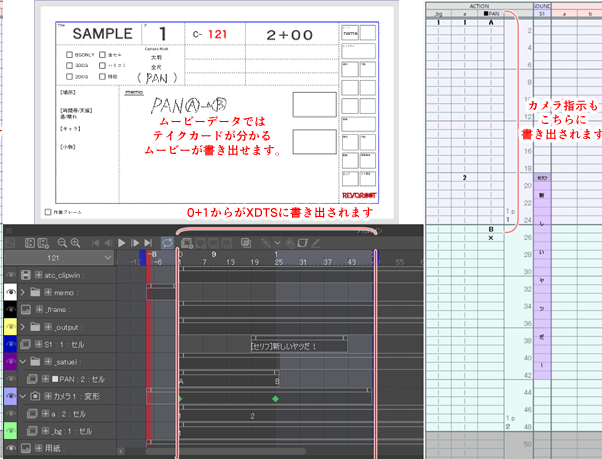Select the first green camera keyframe
602x459 pixels.
pos(180,399)
